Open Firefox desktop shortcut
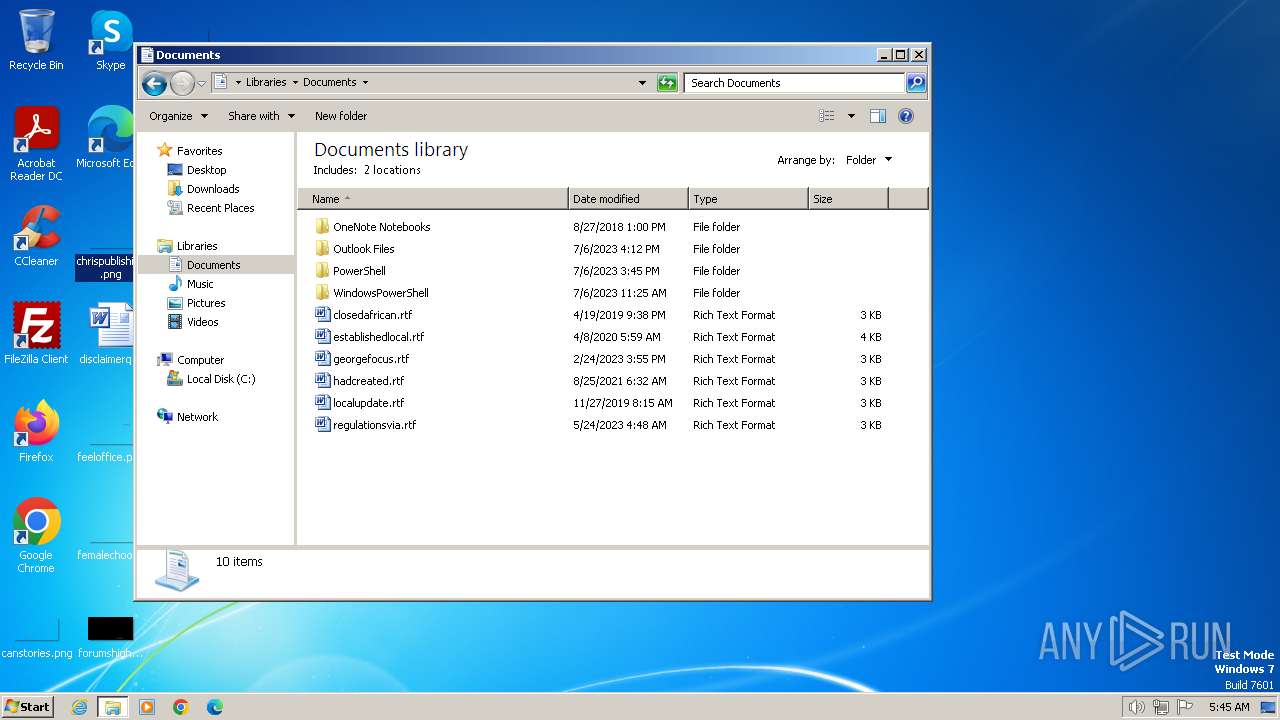Viewport: 1280px width, 720px height. pos(36,432)
